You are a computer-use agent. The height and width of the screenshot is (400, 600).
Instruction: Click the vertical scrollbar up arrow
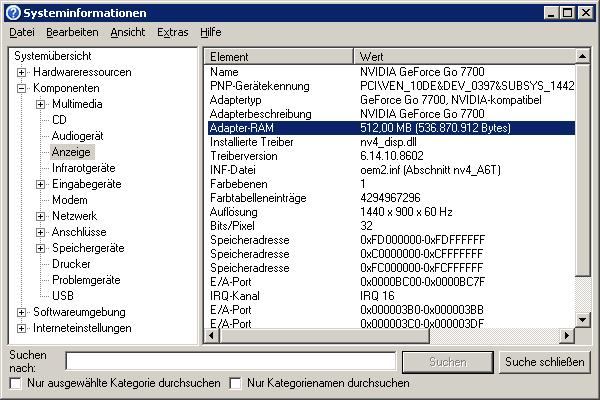[582, 57]
